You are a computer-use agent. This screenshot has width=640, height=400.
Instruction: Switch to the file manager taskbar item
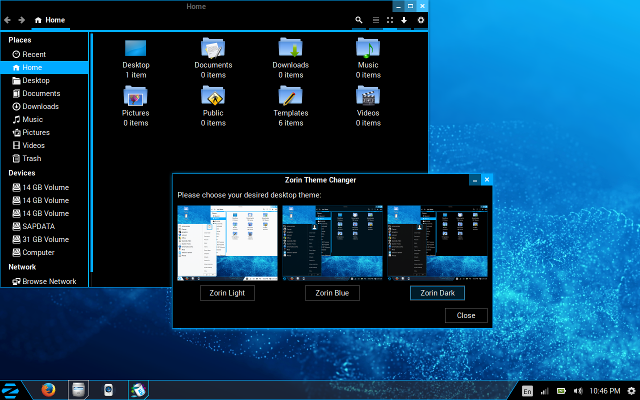coord(78,390)
